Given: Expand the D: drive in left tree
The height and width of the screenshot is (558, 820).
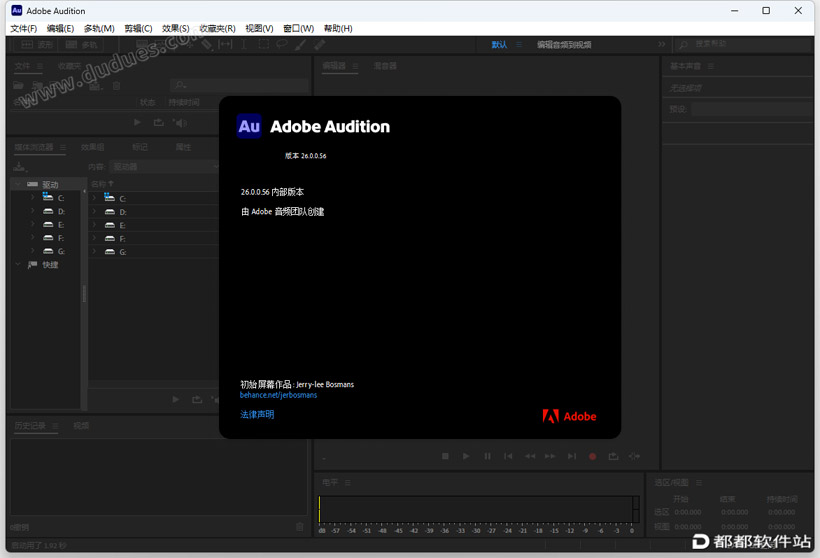Looking at the screenshot, I should (32, 211).
